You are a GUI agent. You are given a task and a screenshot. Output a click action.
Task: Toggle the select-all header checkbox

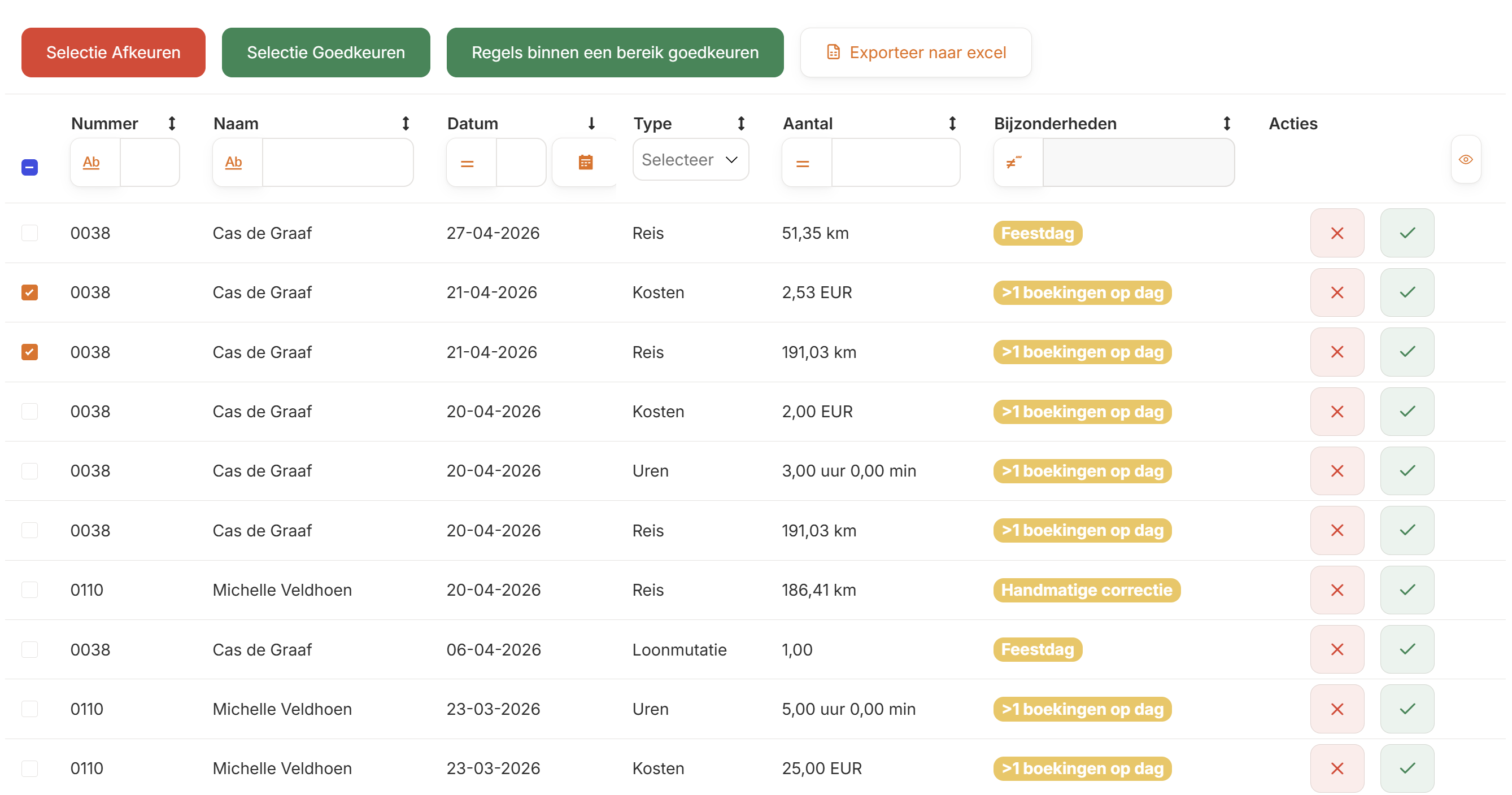29,167
